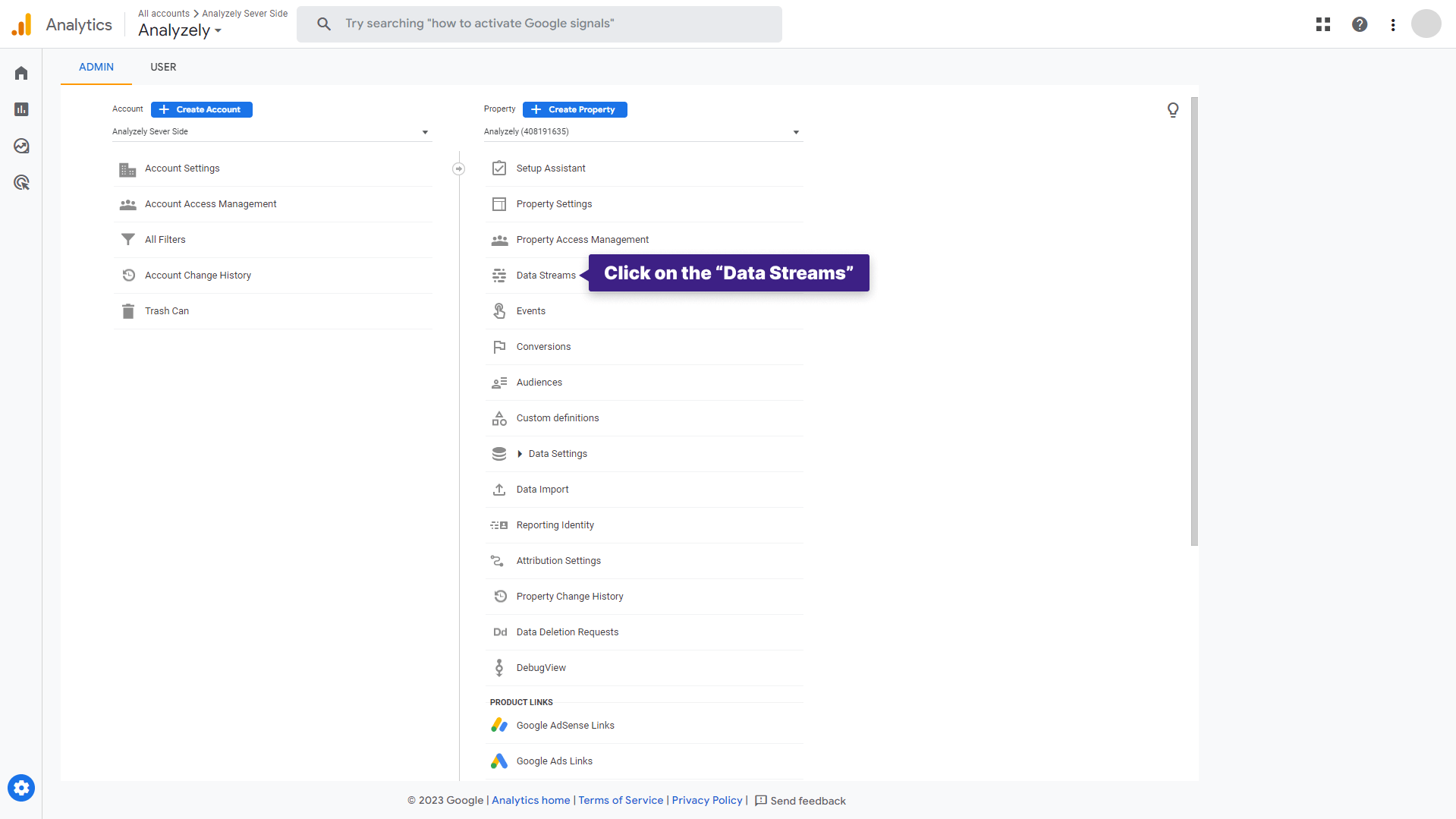The width and height of the screenshot is (1456, 819).
Task: Click the Setup Assistant checkbox icon
Action: pos(499,169)
